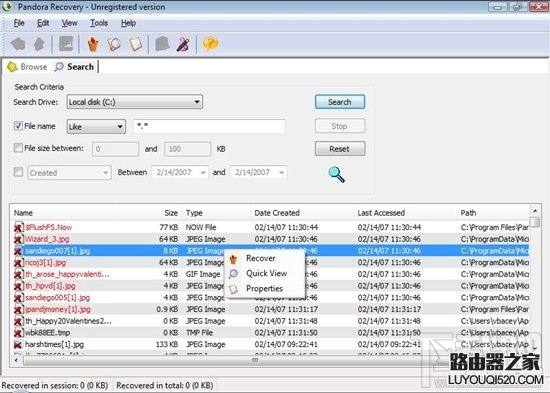Click the Recover toolbar icon
The width and height of the screenshot is (550, 393).
click(x=93, y=44)
